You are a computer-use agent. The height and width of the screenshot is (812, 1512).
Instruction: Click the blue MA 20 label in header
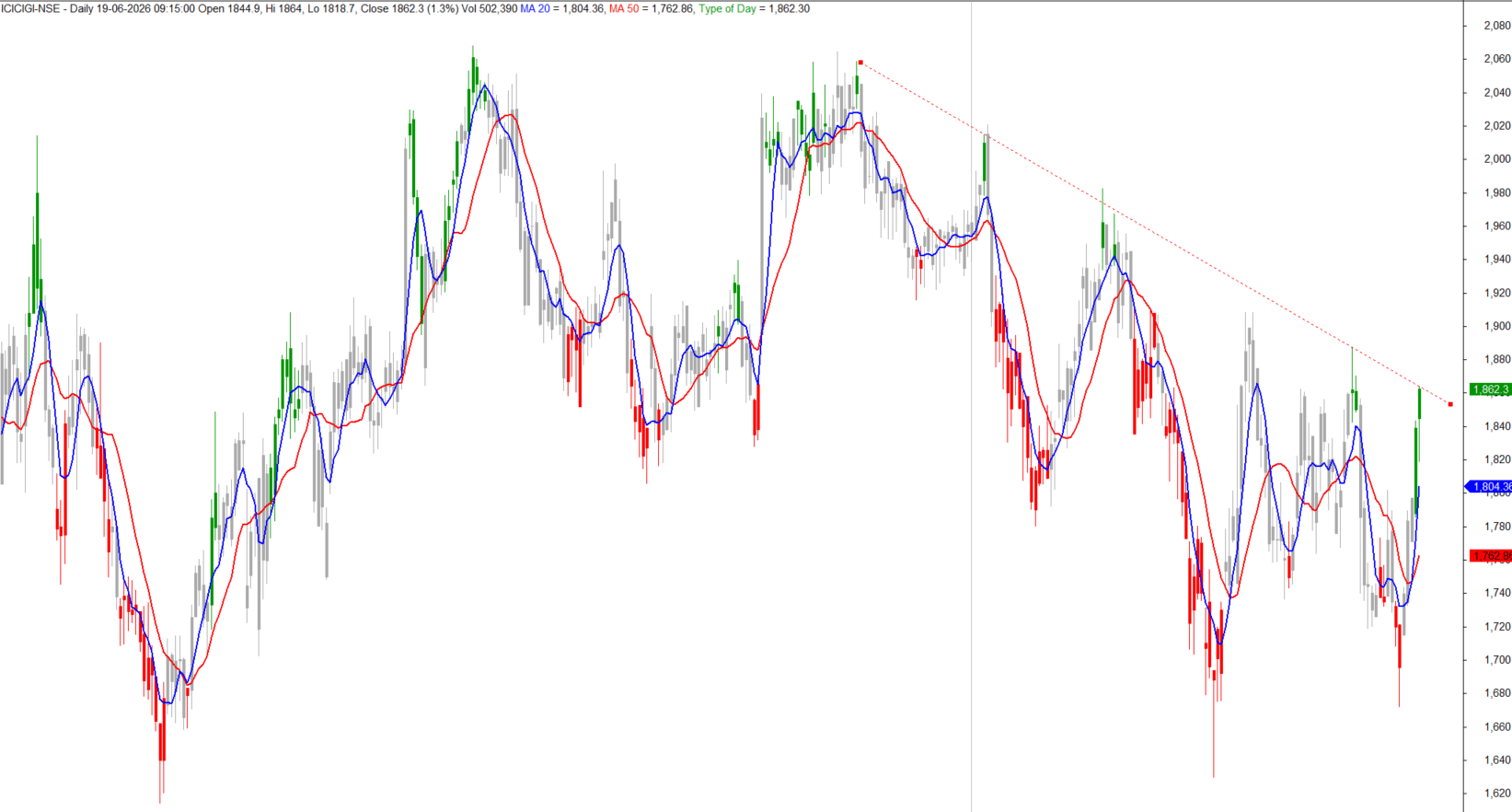click(x=535, y=8)
